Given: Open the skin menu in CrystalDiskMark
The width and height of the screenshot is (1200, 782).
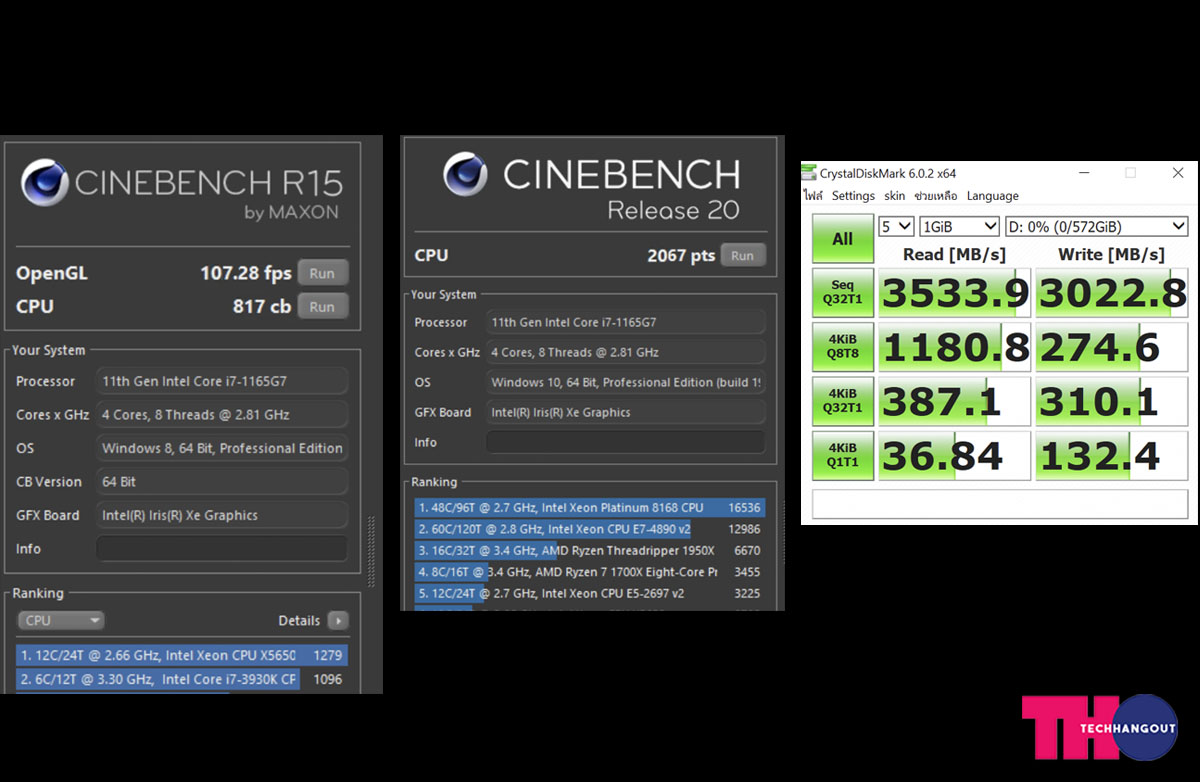Looking at the screenshot, I should 894,196.
